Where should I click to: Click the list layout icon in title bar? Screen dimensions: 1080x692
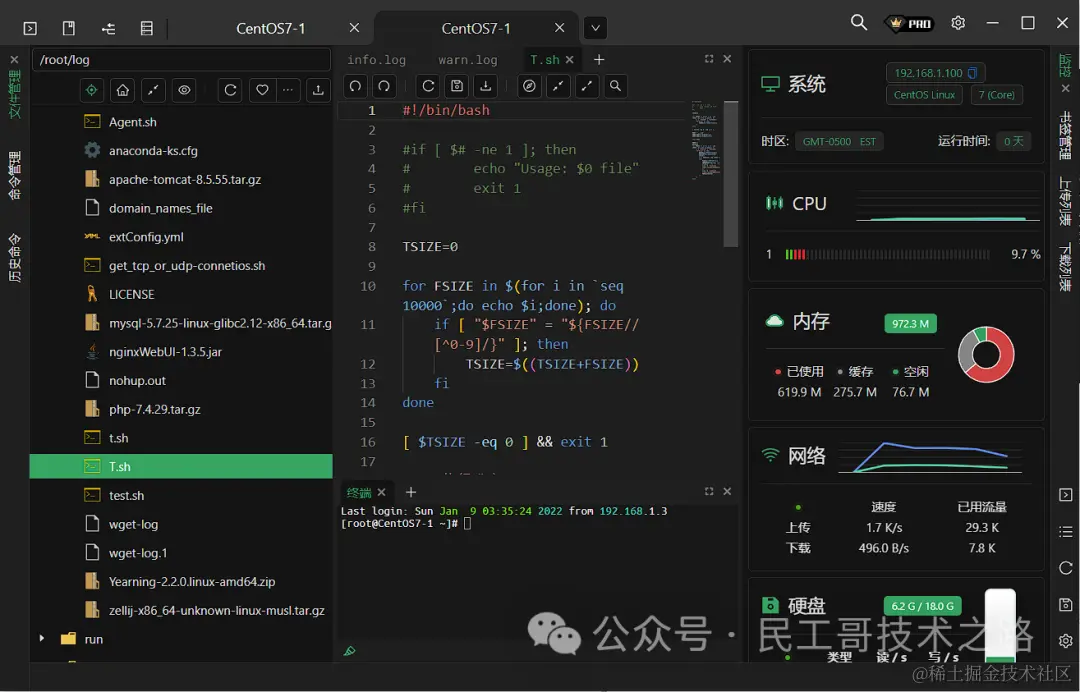[x=147, y=28]
